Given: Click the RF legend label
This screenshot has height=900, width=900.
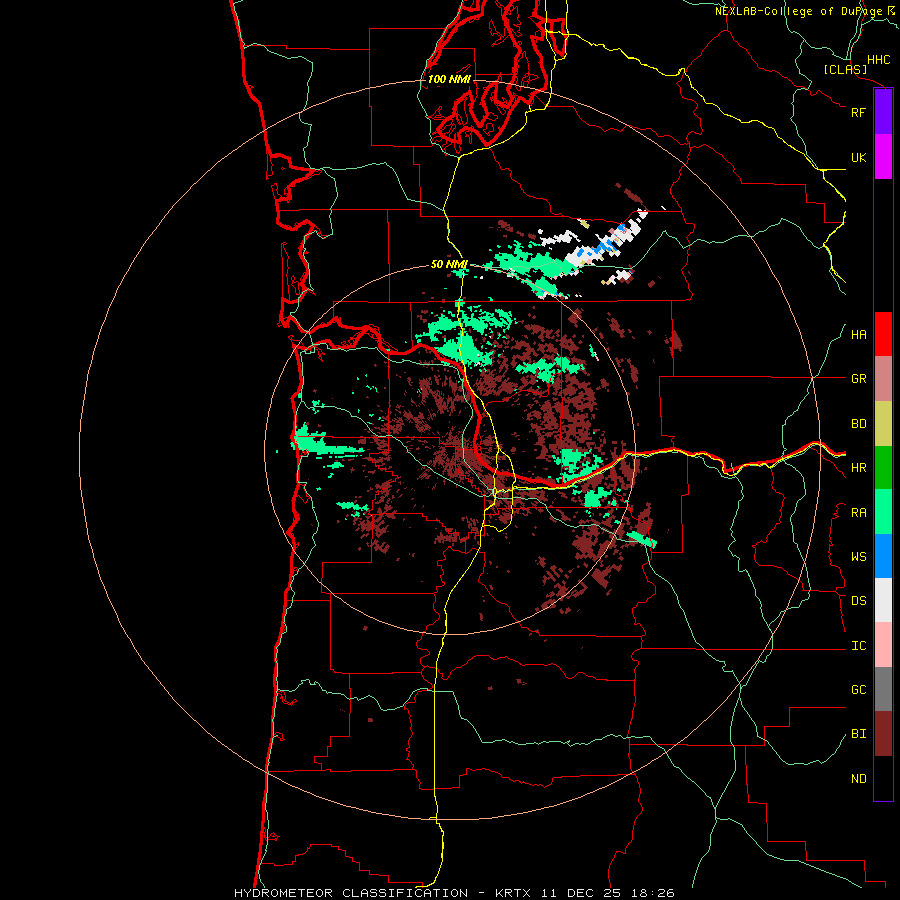Looking at the screenshot, I should [858, 112].
